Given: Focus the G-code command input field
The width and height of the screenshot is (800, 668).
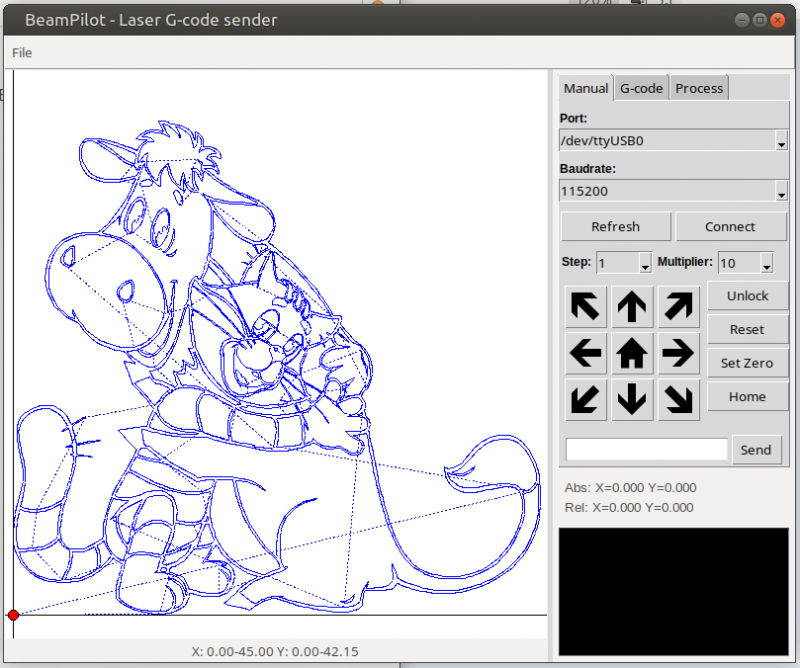Looking at the screenshot, I should tap(646, 450).
